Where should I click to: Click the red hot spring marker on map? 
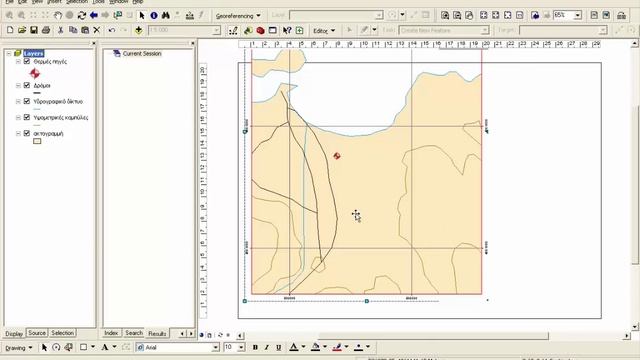[337, 156]
